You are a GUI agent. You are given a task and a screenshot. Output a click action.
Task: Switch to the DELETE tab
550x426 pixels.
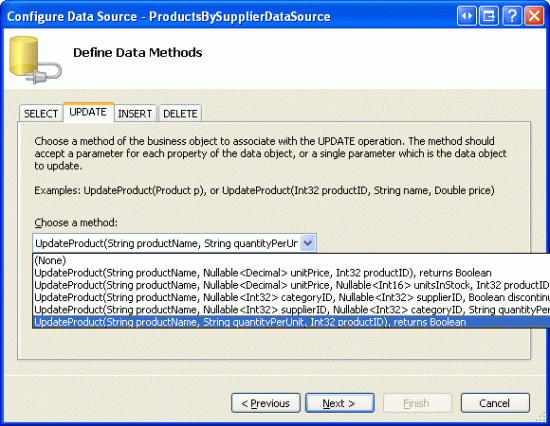[x=180, y=113]
